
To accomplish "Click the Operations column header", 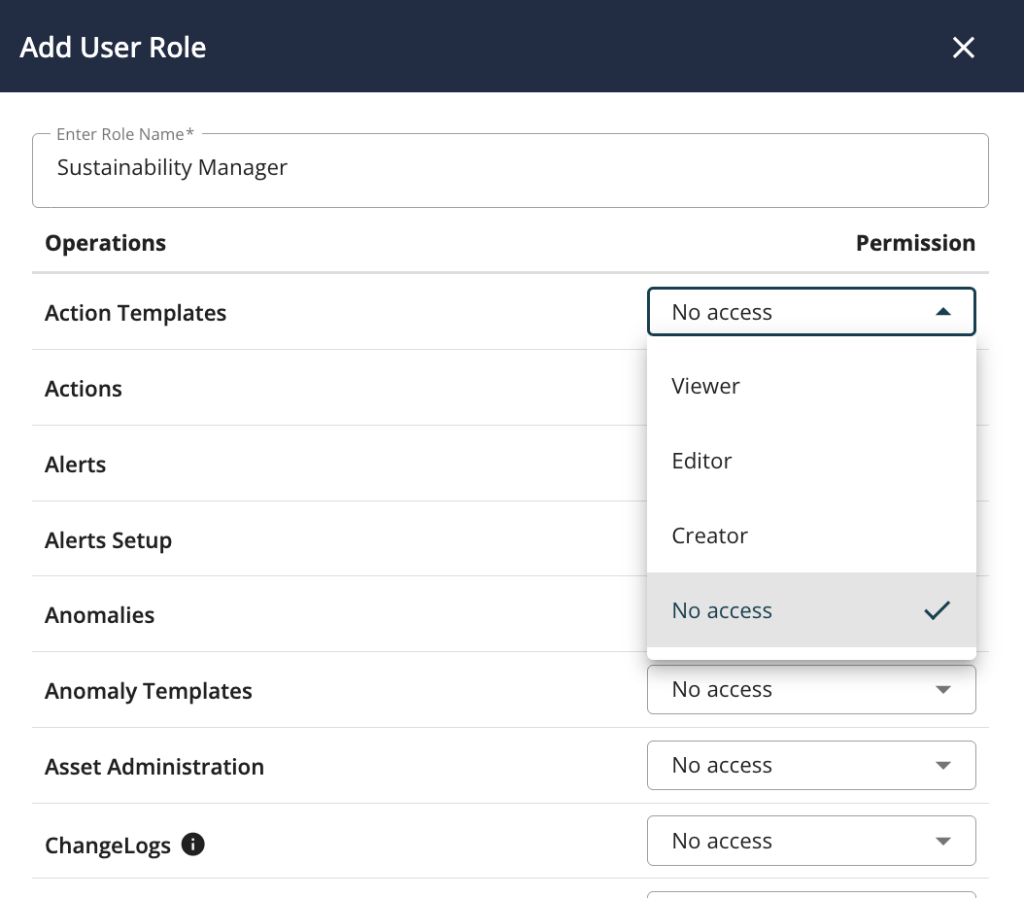I will [105, 243].
